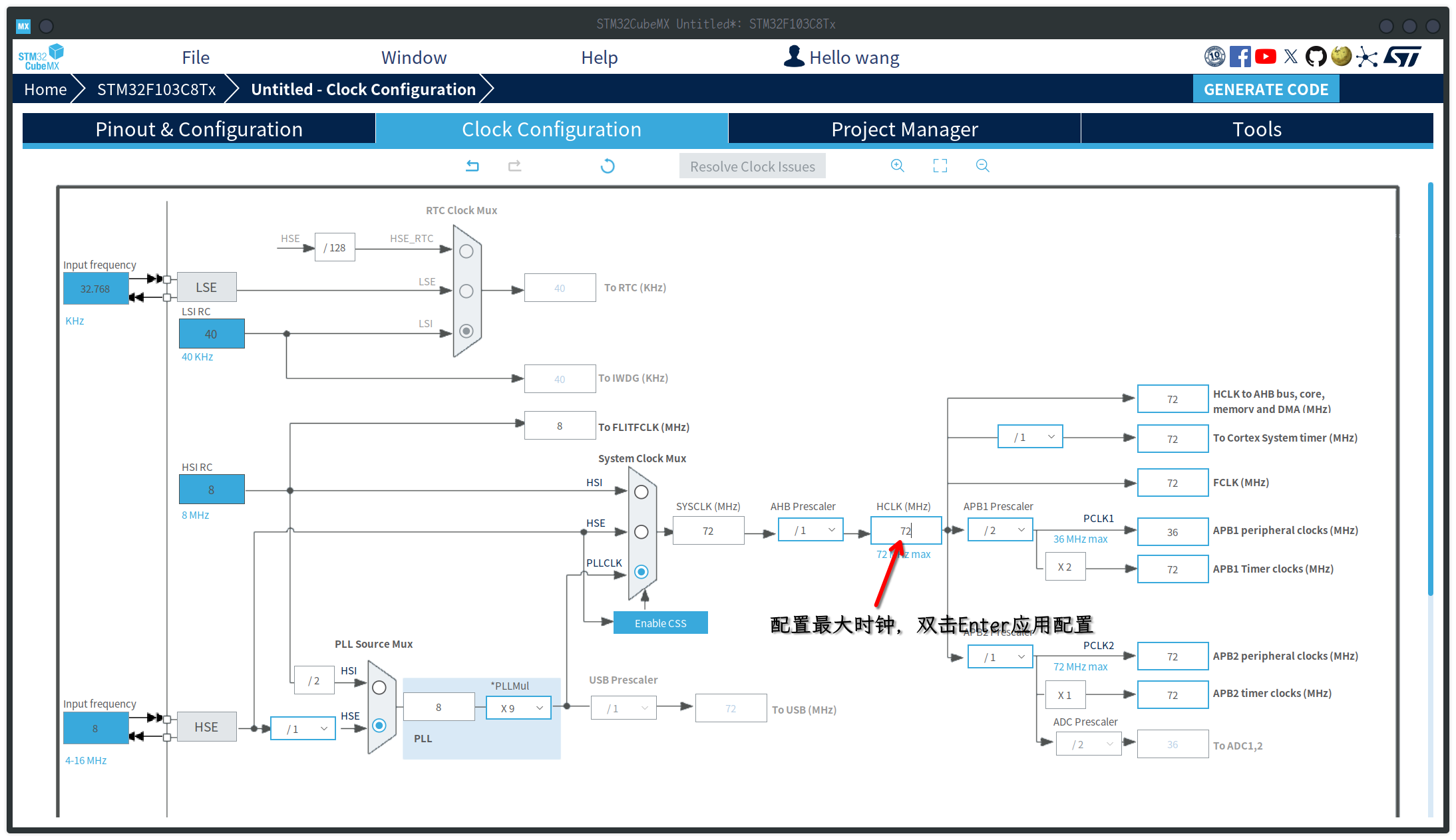The width and height of the screenshot is (1456, 840).
Task: Click the vertical scrollbar on the right
Action: point(1431,389)
